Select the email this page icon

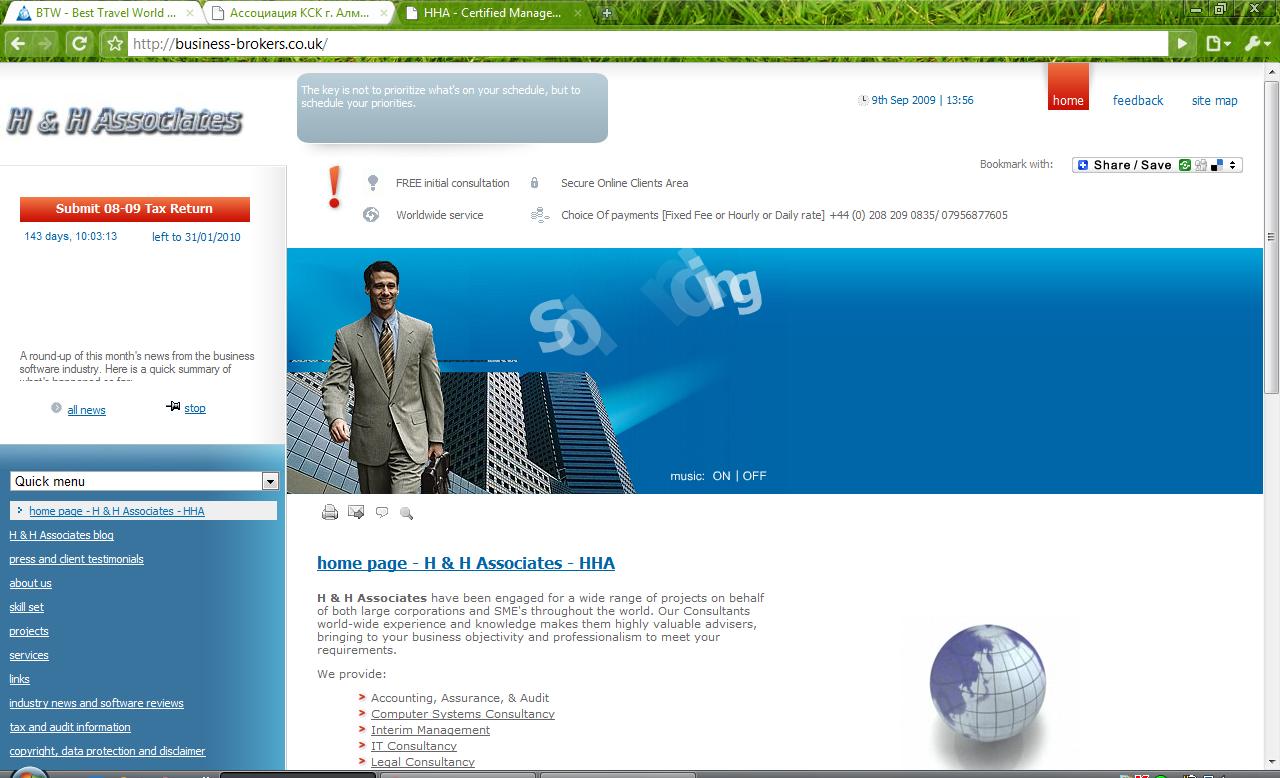pyautogui.click(x=356, y=512)
